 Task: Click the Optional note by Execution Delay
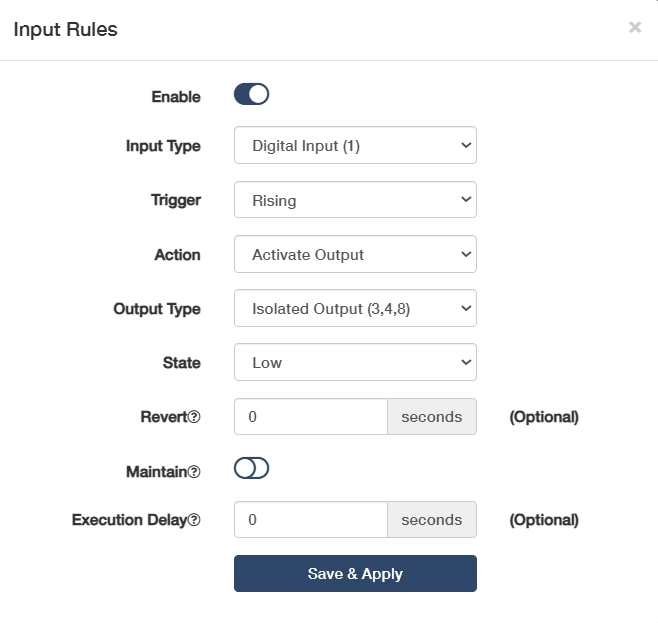click(x=544, y=520)
